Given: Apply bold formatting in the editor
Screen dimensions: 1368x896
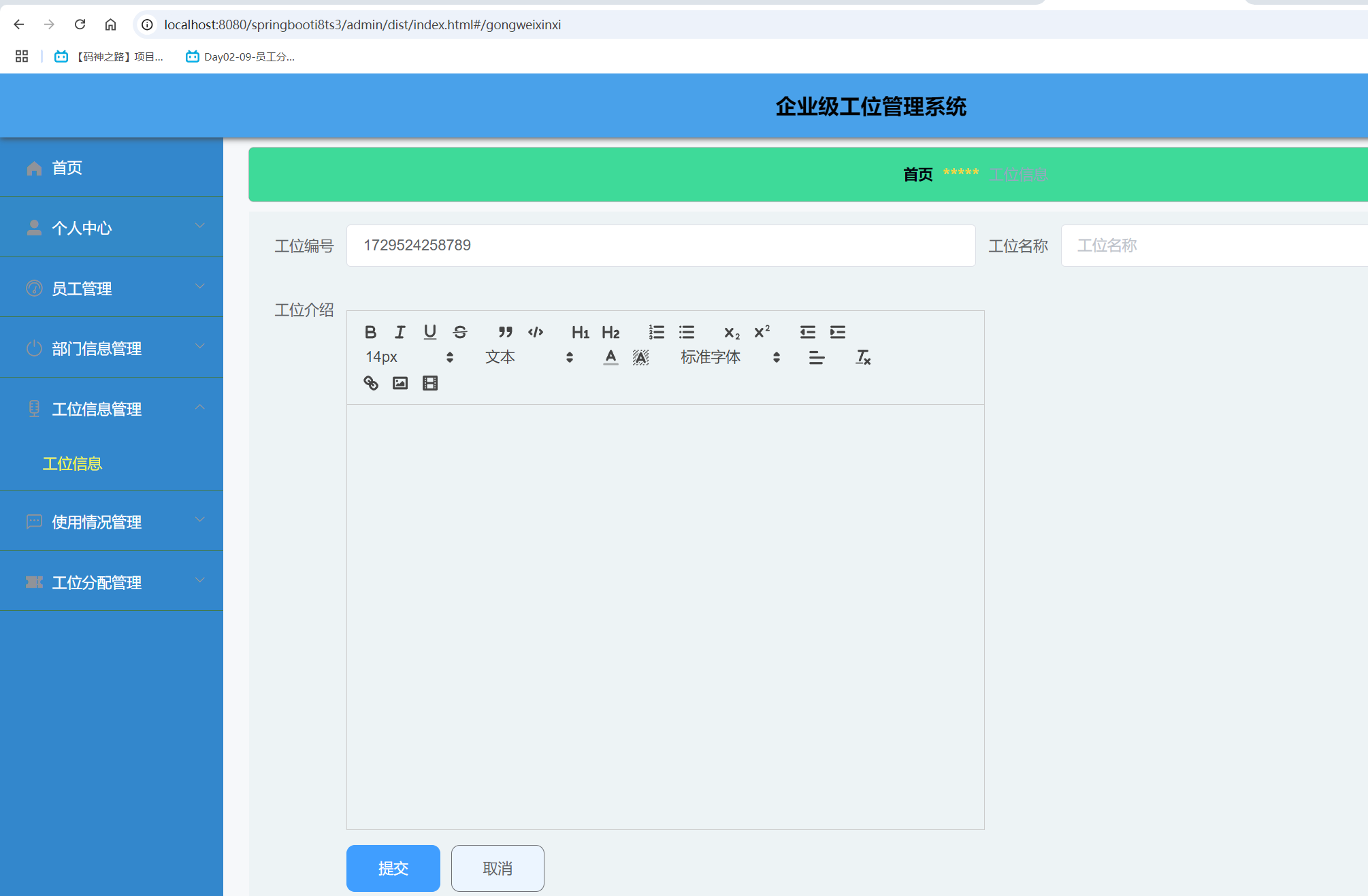Looking at the screenshot, I should point(371,332).
